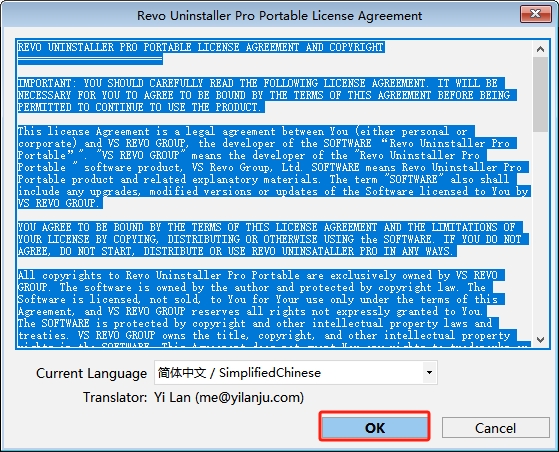
Task: Click the 'YOU AGREE TO BE BOUND' line
Action: tap(270, 227)
